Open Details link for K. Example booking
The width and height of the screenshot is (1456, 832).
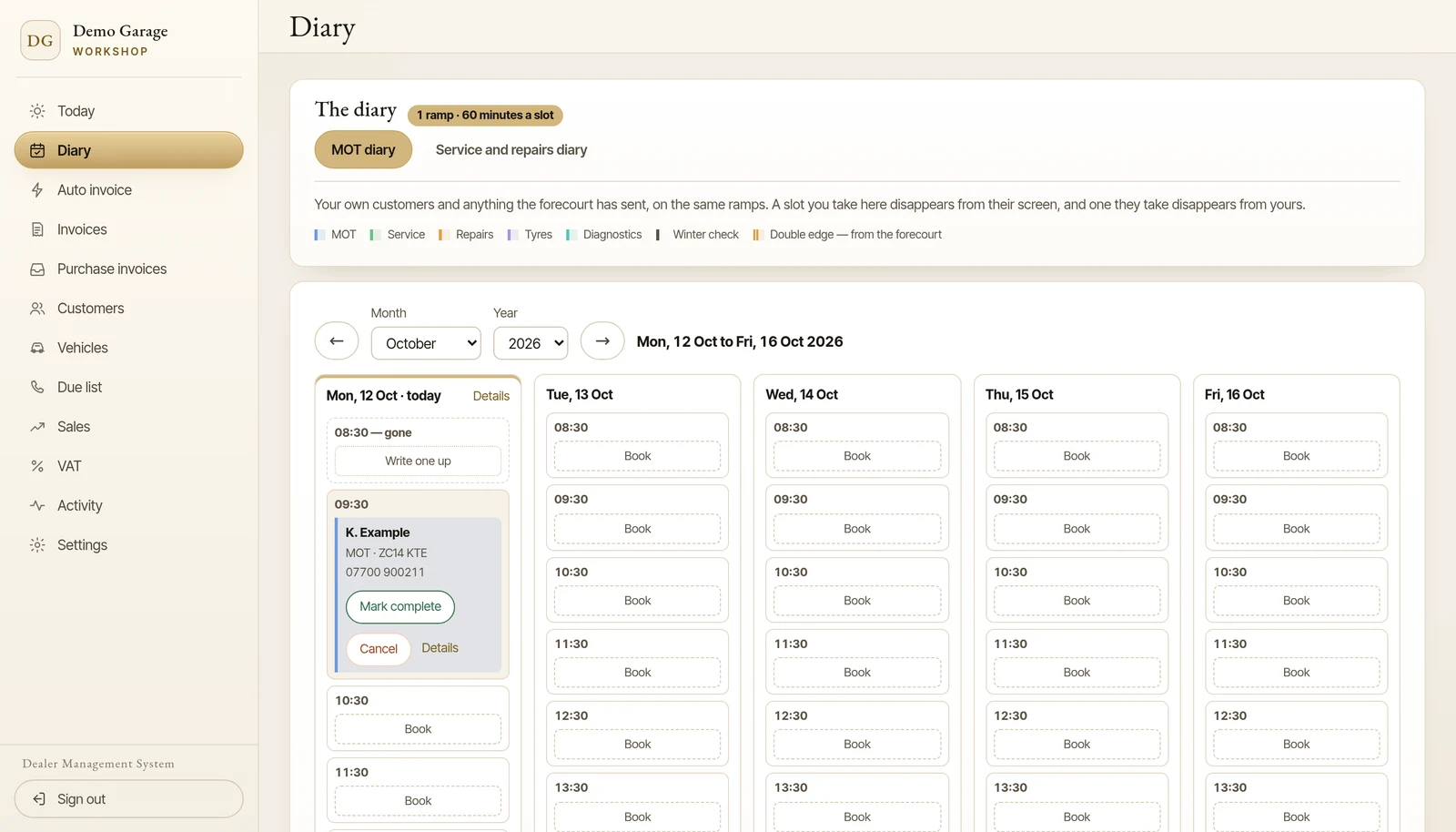coord(440,648)
